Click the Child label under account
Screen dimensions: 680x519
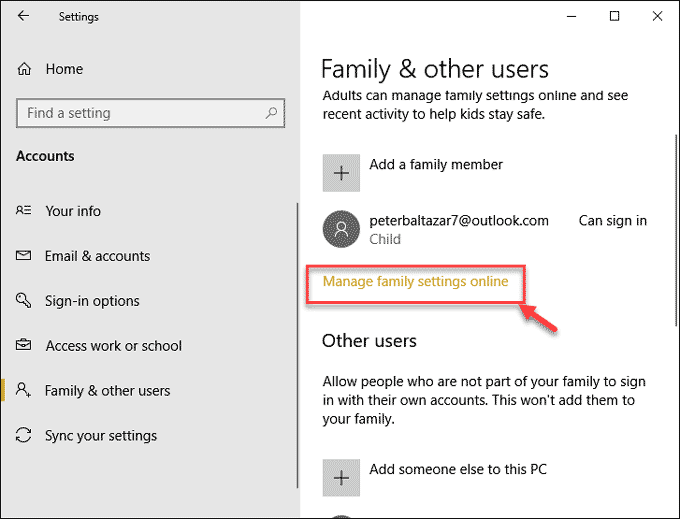385,239
